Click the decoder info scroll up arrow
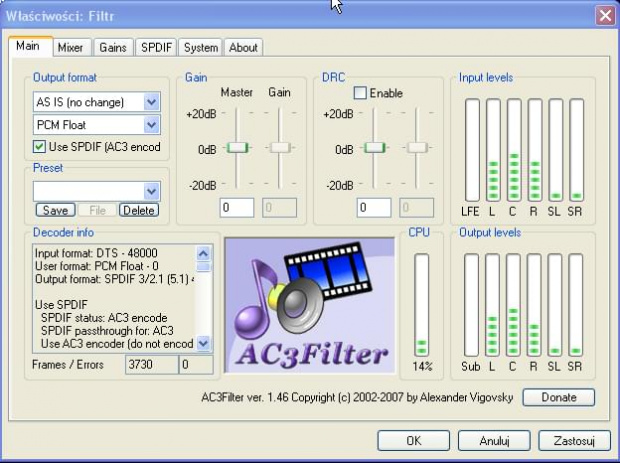Image resolution: width=620 pixels, height=463 pixels. [x=204, y=251]
